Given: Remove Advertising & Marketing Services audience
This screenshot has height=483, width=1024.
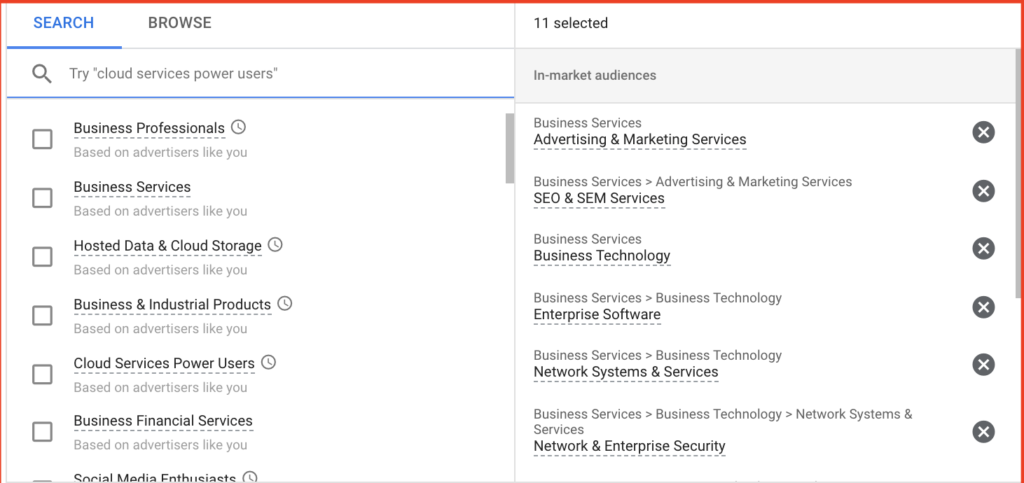Looking at the screenshot, I should click(983, 132).
